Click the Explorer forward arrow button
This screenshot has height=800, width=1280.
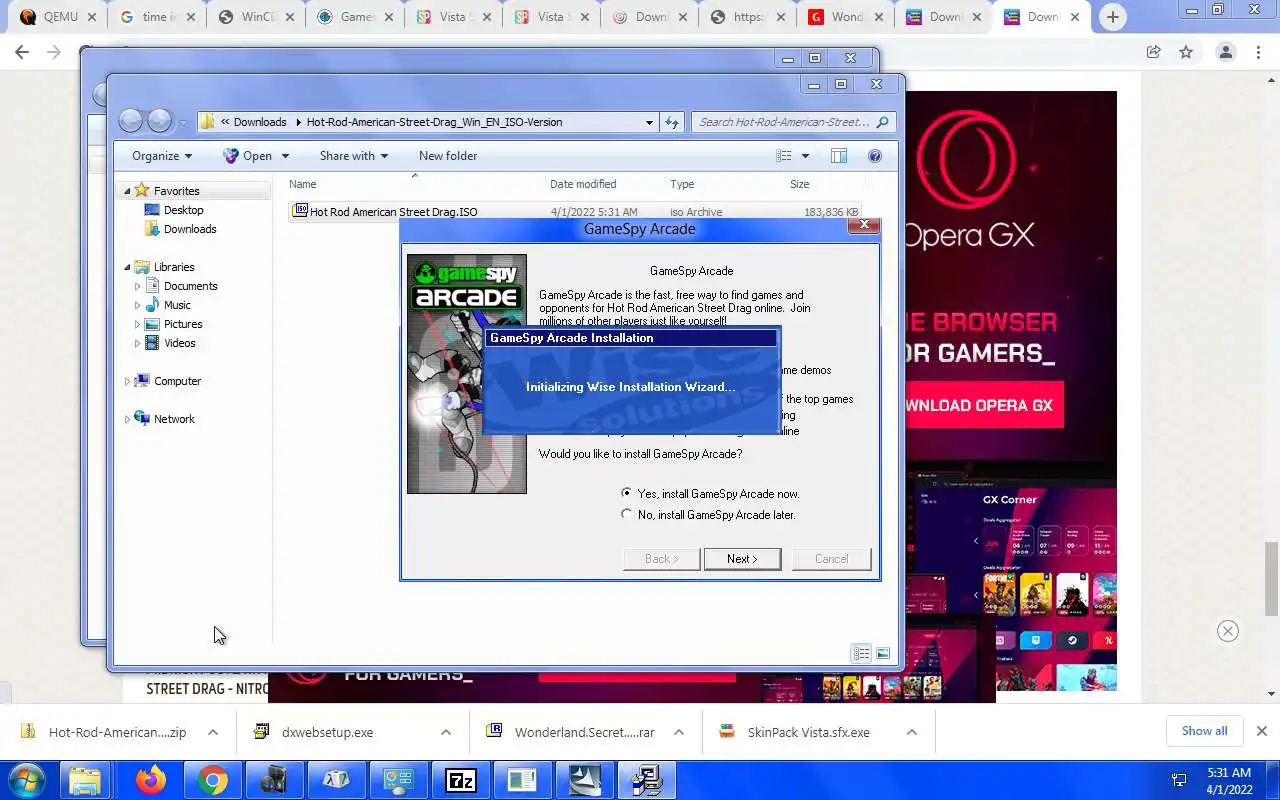(160, 121)
